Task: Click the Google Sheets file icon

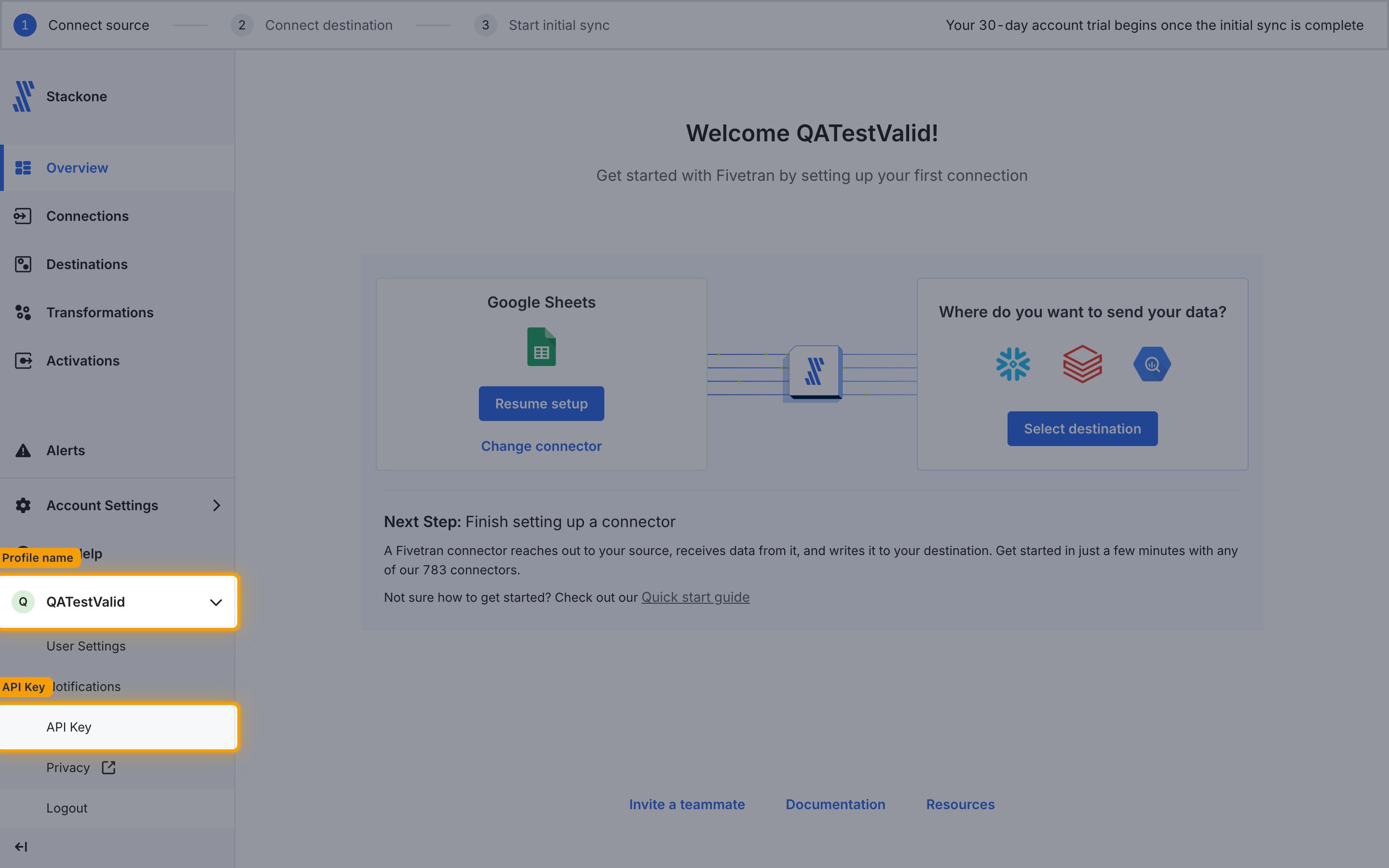Action: pos(541,346)
